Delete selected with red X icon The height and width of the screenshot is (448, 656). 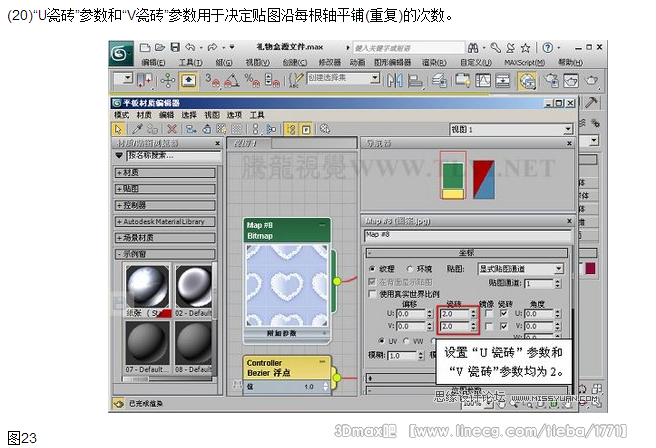pyautogui.click(x=172, y=129)
